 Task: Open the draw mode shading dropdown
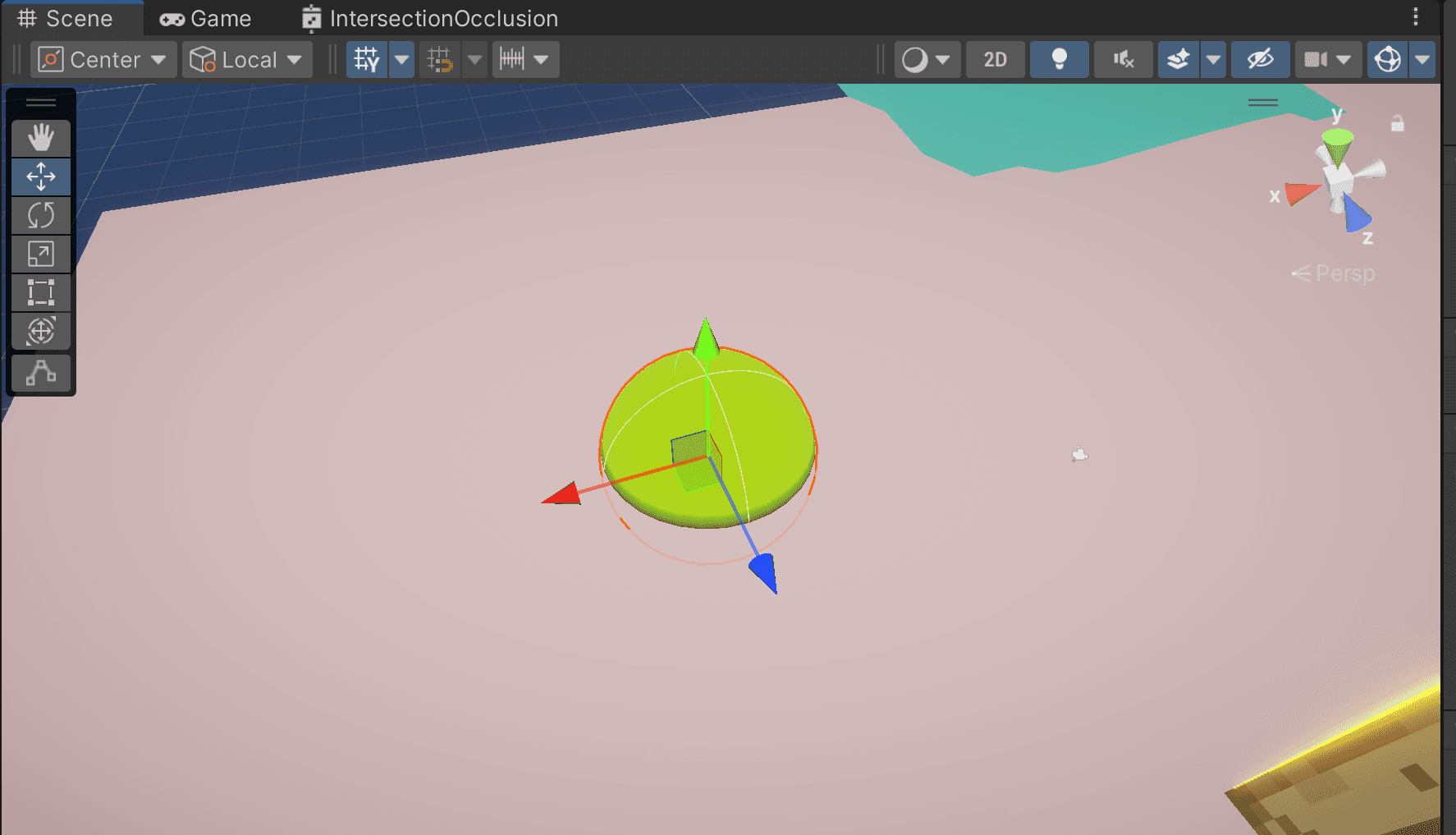pyautogui.click(x=927, y=60)
